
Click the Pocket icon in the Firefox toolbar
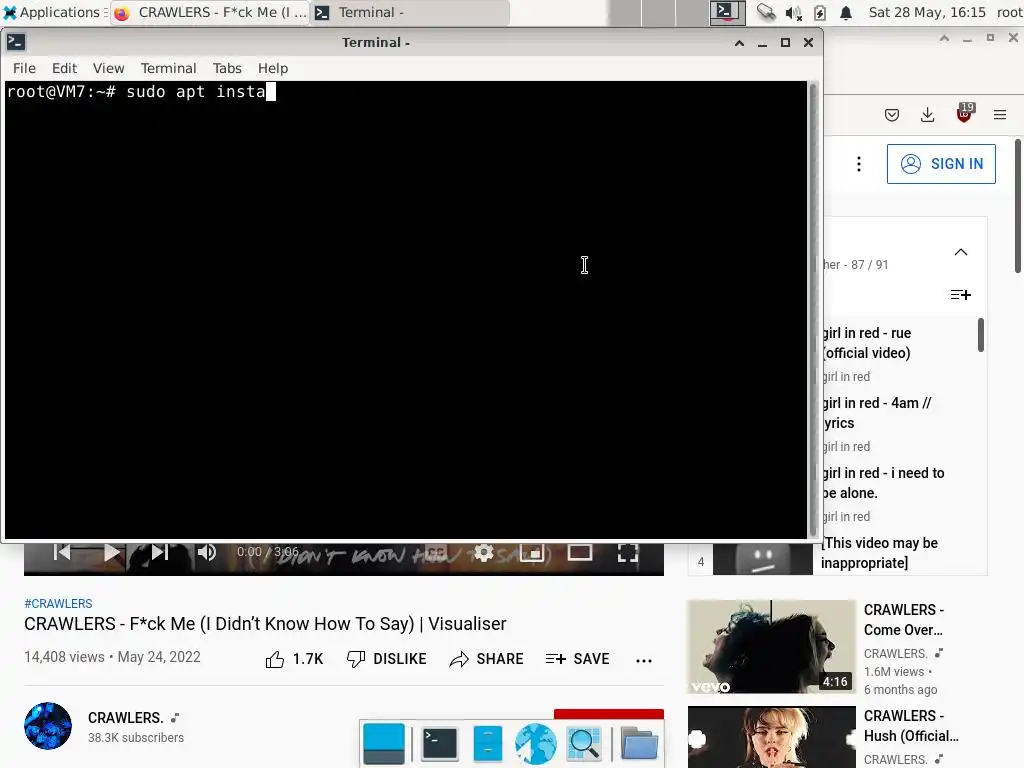[x=891, y=115]
